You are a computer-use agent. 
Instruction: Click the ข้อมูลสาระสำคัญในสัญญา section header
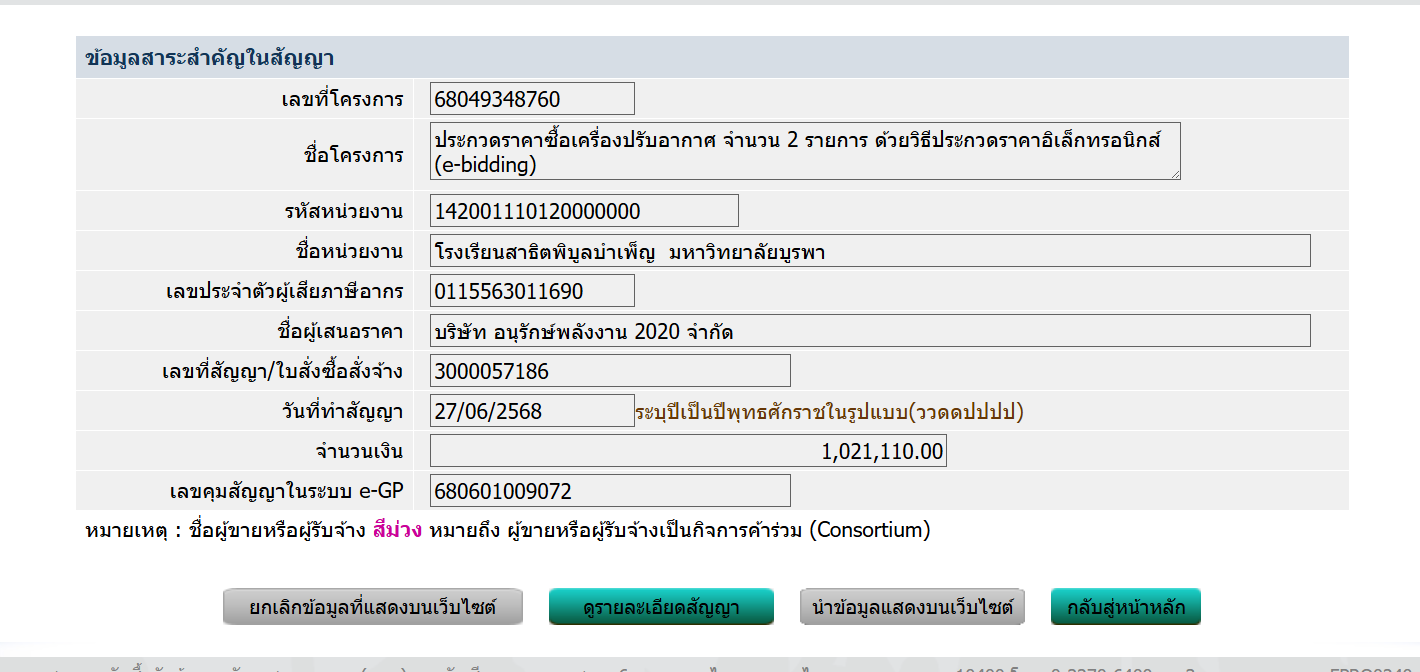tap(210, 58)
